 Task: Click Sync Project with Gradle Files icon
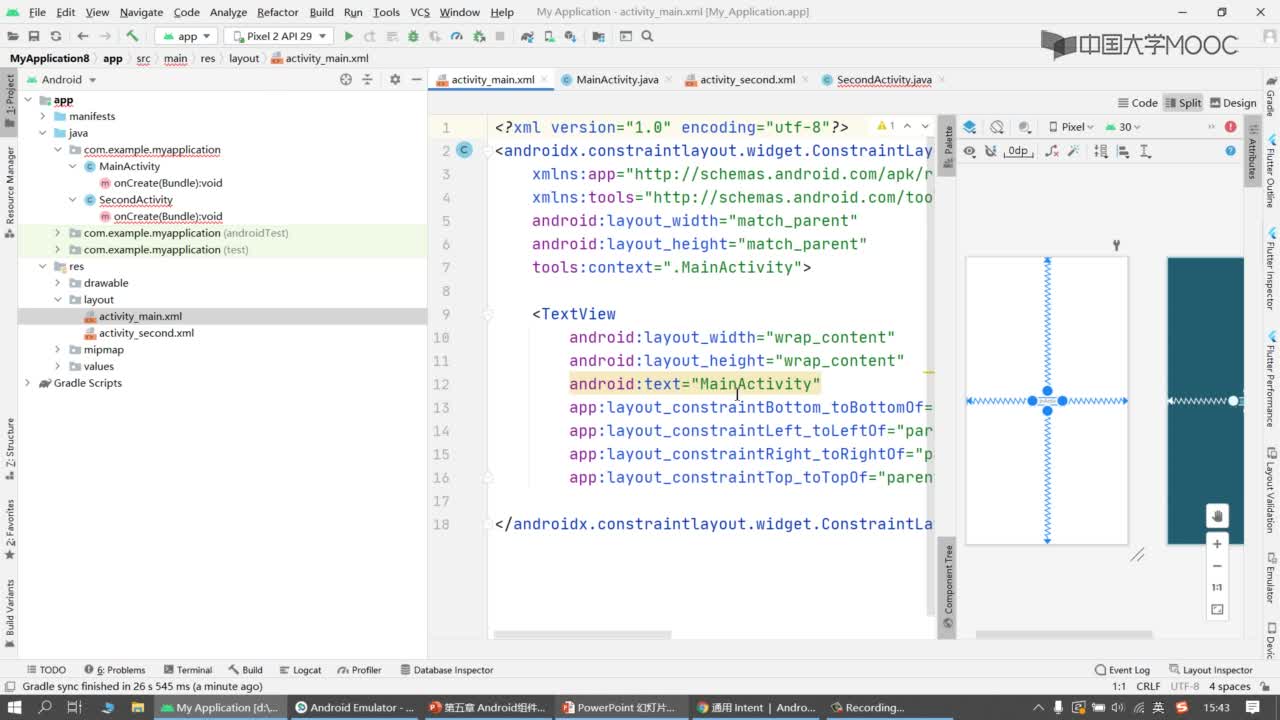[x=527, y=36]
